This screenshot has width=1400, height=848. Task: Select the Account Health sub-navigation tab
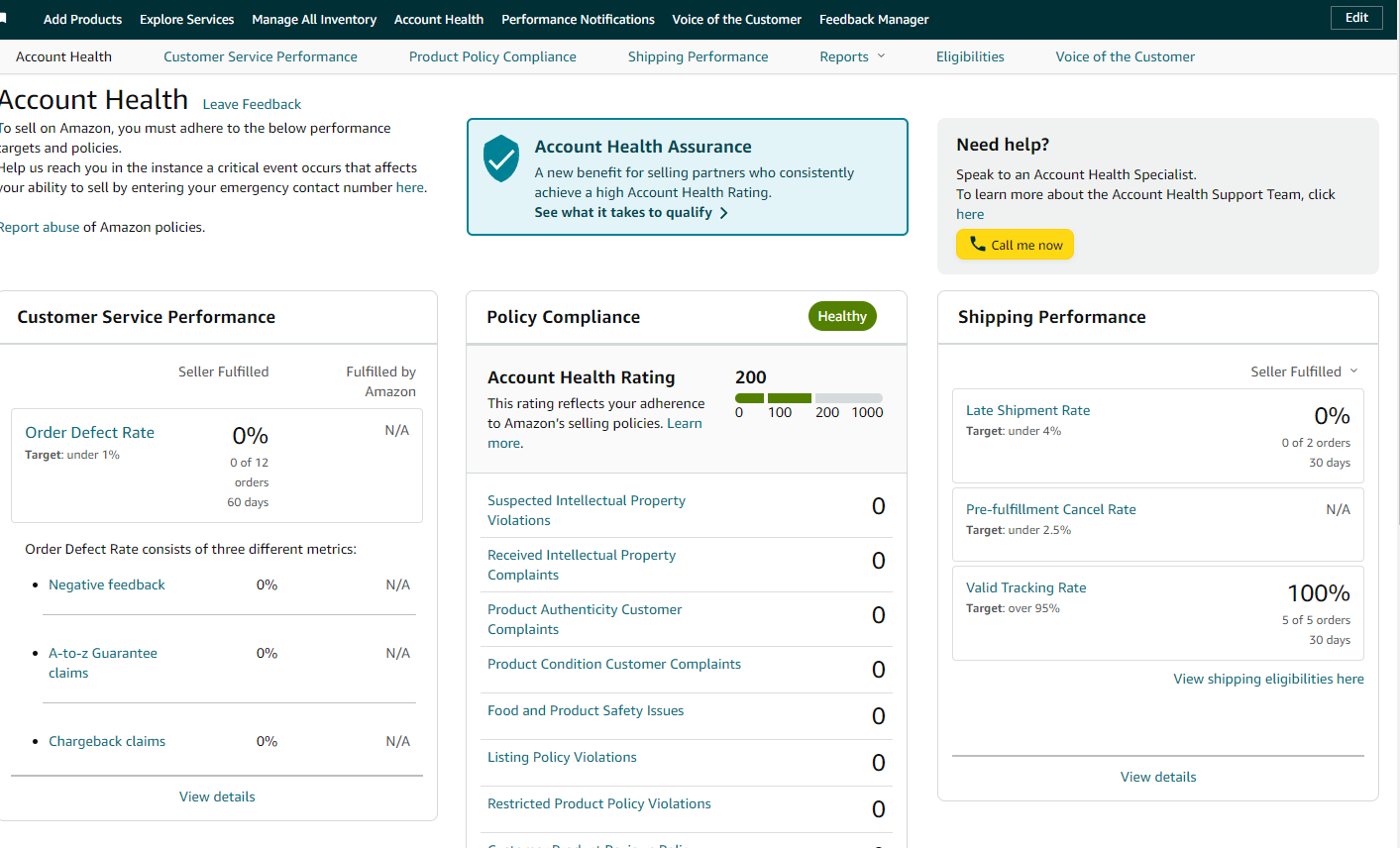point(63,56)
